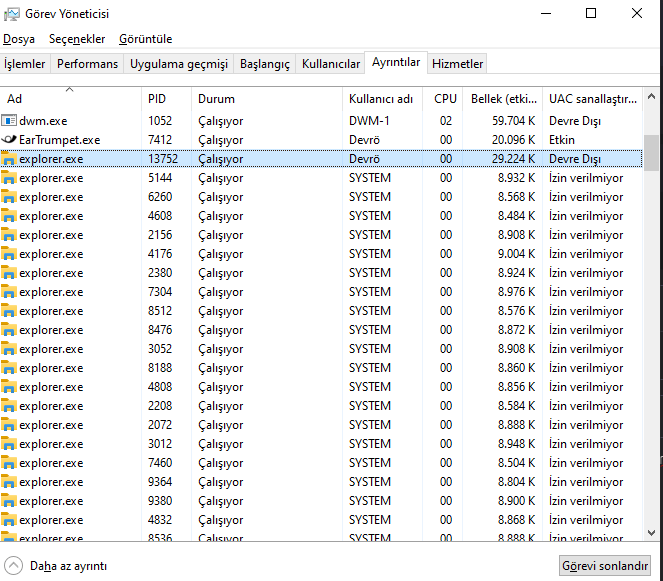Select the dwm.exe process name

pos(43,121)
